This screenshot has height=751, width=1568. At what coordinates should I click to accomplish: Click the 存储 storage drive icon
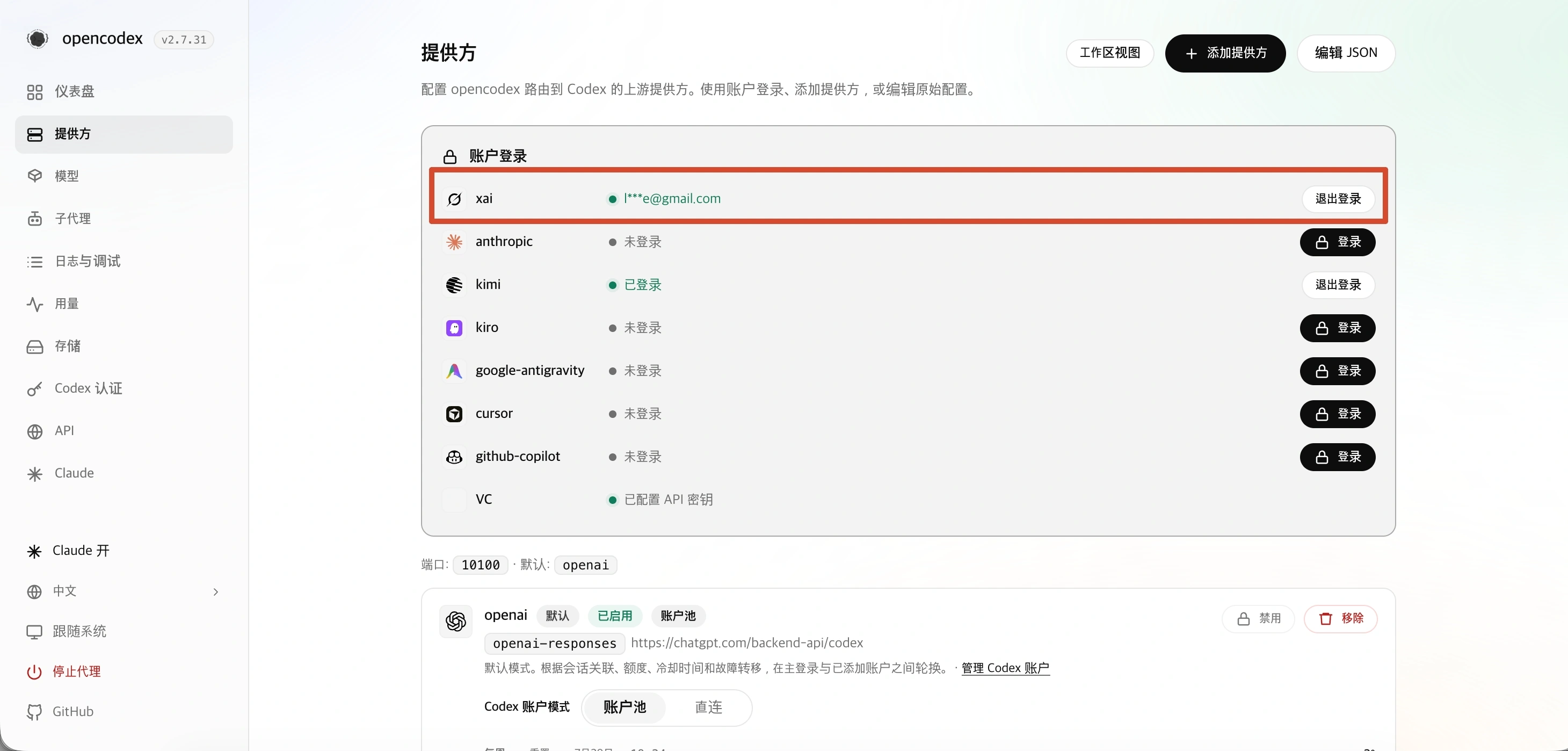point(35,347)
